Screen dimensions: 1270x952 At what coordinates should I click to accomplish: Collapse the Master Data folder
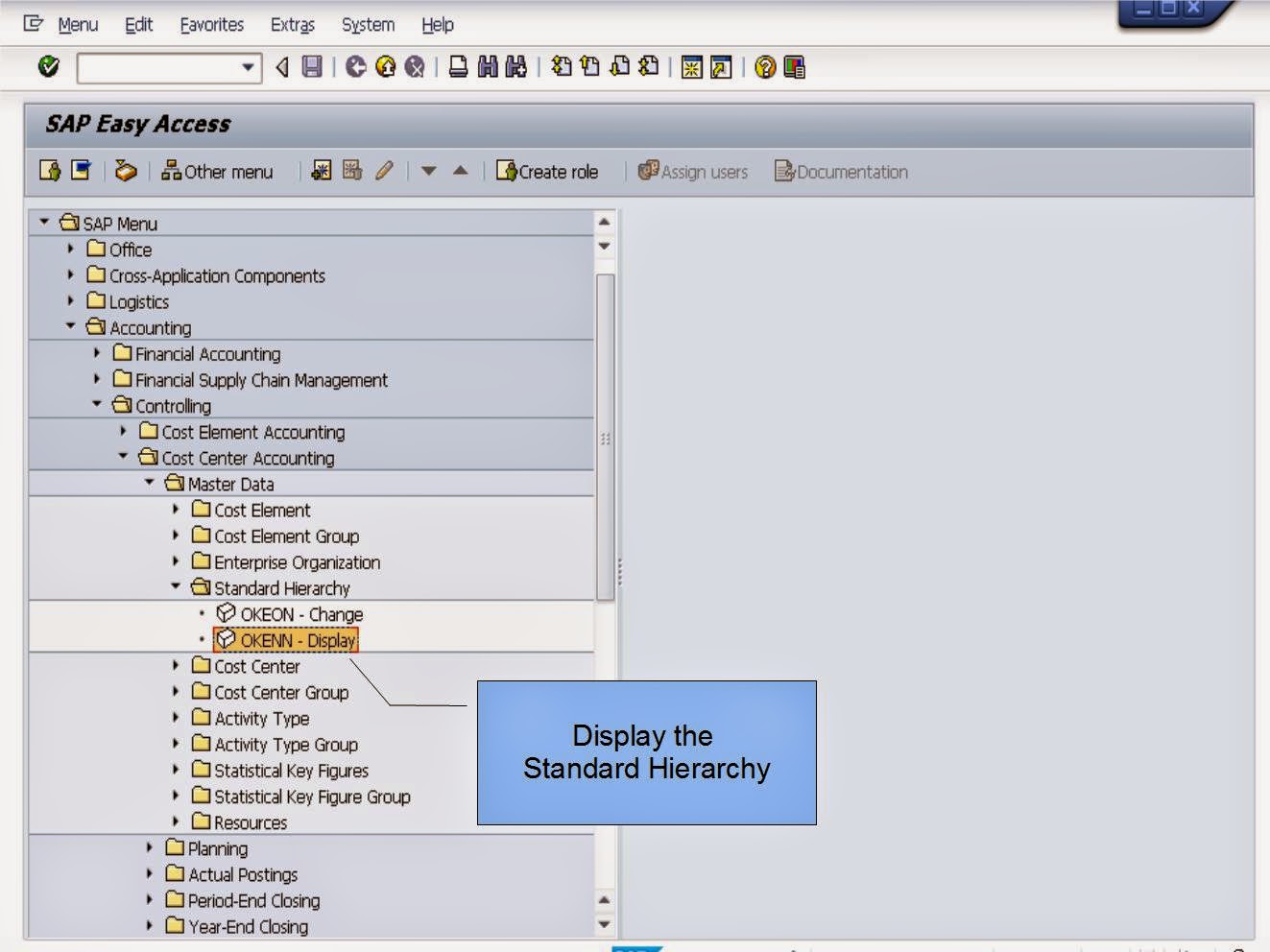[x=149, y=483]
